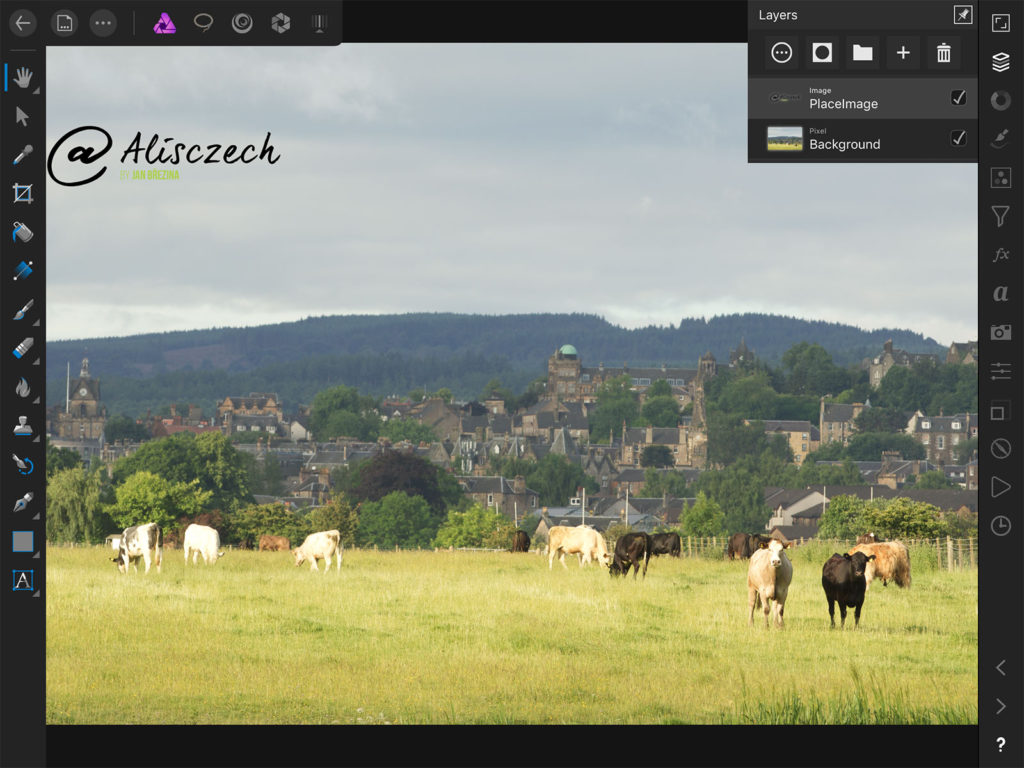Select the Flood Fill bucket tool
1024x768 pixels.
(22, 232)
